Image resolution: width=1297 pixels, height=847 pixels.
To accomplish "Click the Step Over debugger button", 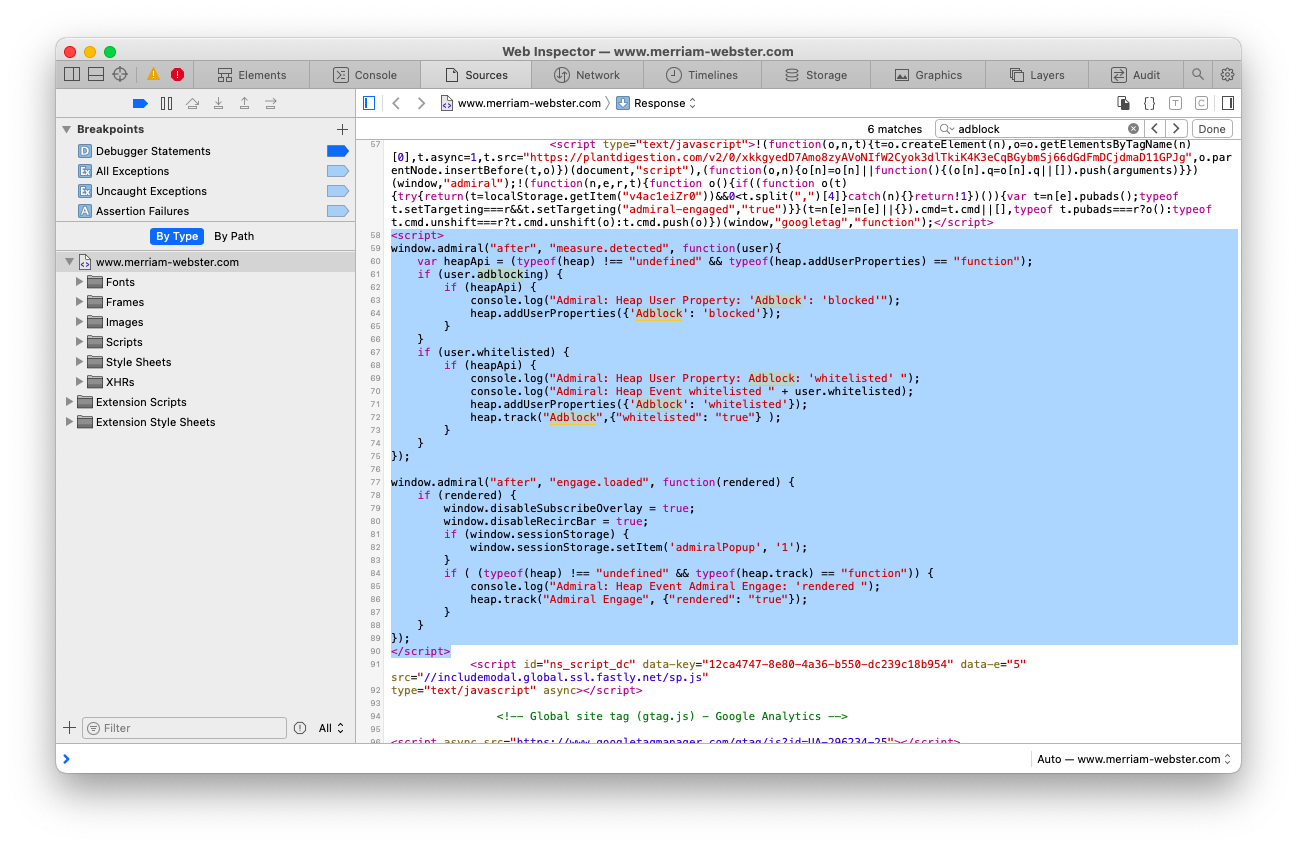I will (192, 103).
